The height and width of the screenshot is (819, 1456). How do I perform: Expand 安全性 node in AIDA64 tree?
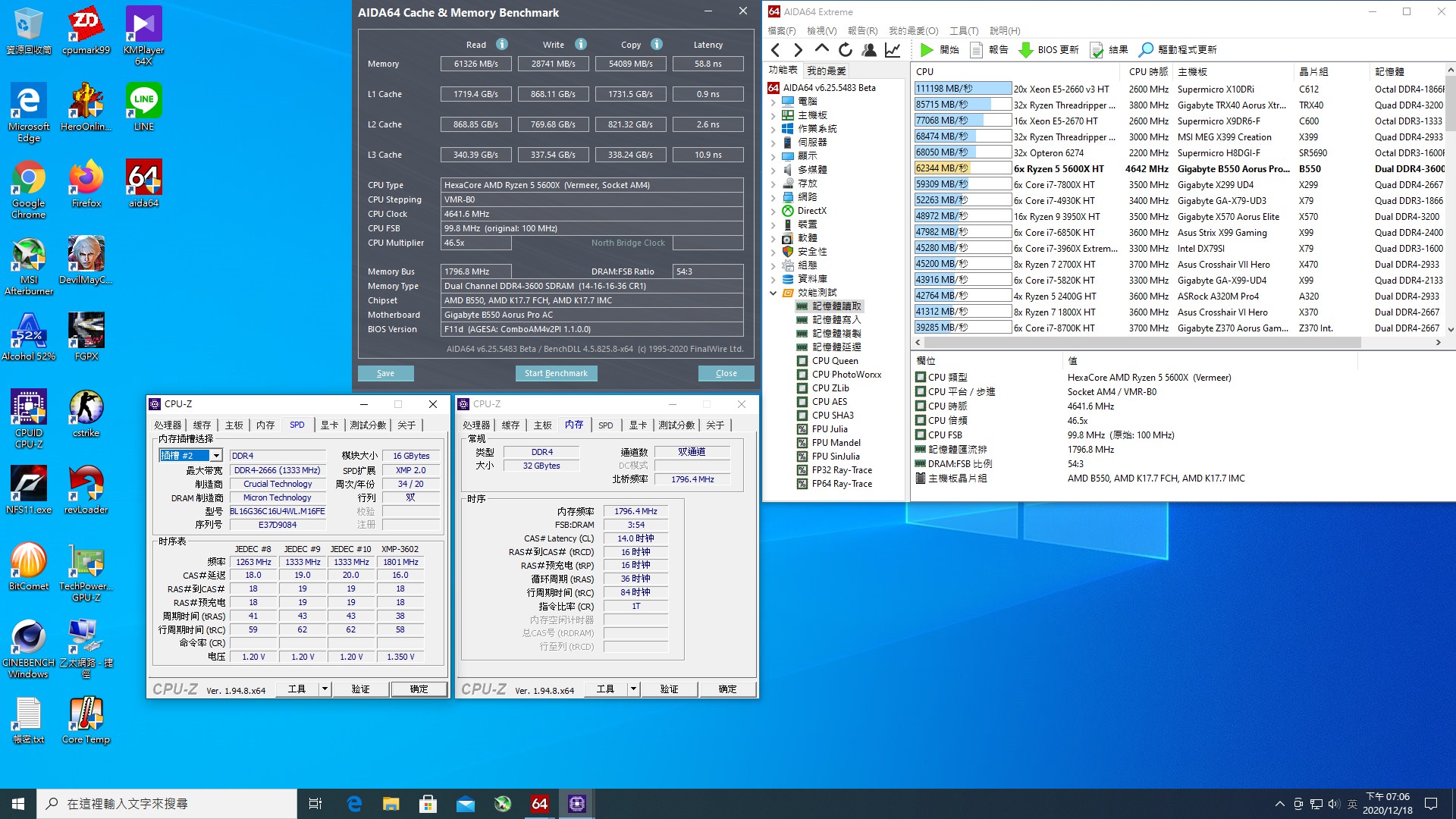773,252
